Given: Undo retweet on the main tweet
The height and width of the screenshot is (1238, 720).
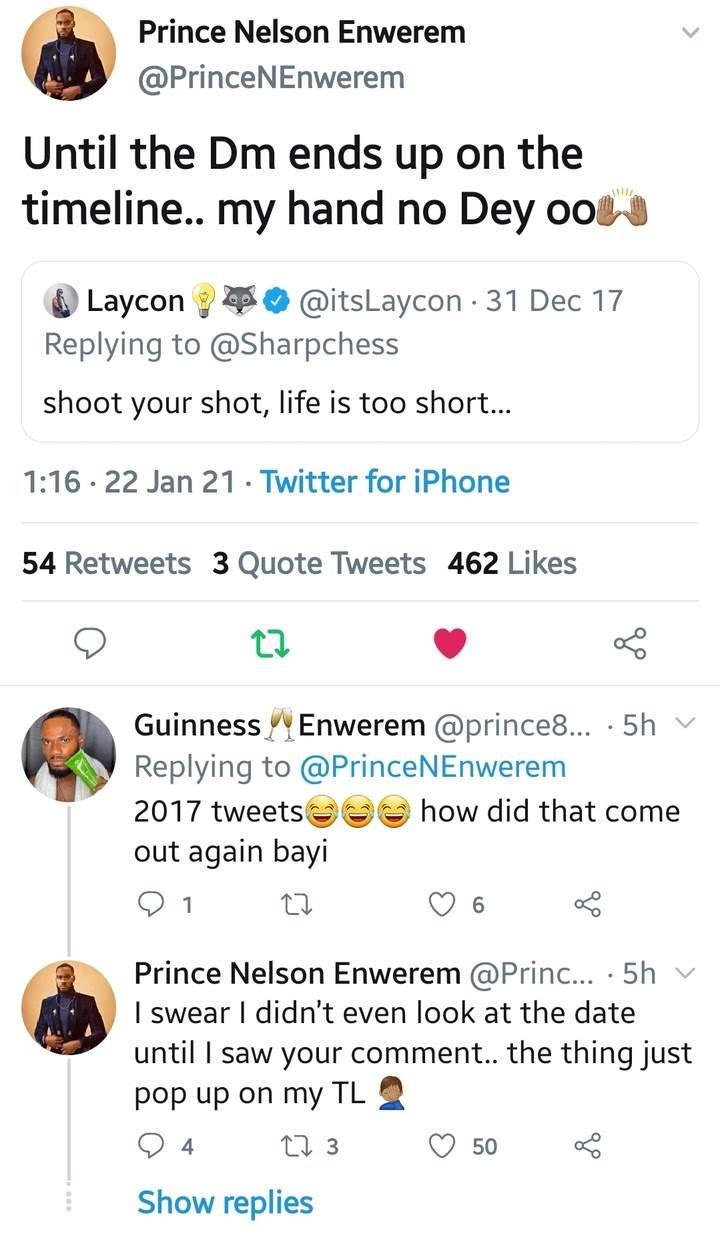Looking at the screenshot, I should click(272, 643).
